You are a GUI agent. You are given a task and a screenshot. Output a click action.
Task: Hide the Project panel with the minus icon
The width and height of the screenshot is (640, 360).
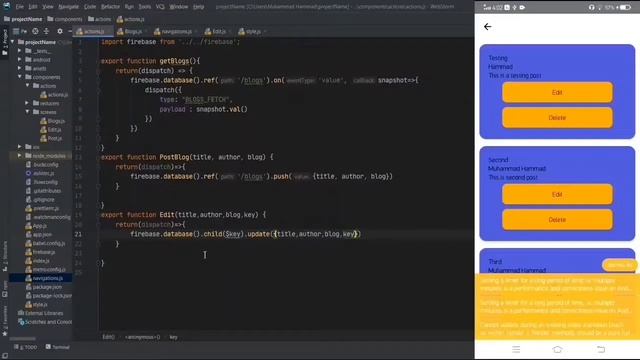pyautogui.click(x=69, y=31)
